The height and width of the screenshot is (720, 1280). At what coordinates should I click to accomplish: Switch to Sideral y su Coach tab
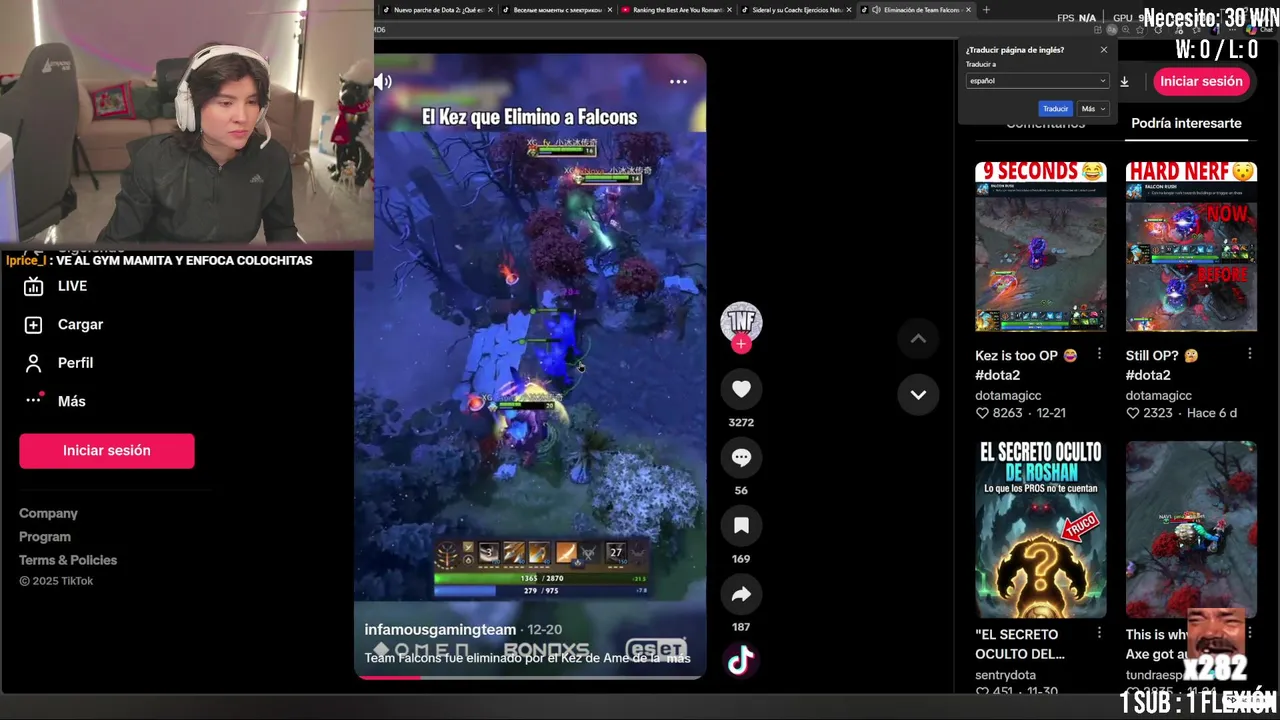coord(796,10)
